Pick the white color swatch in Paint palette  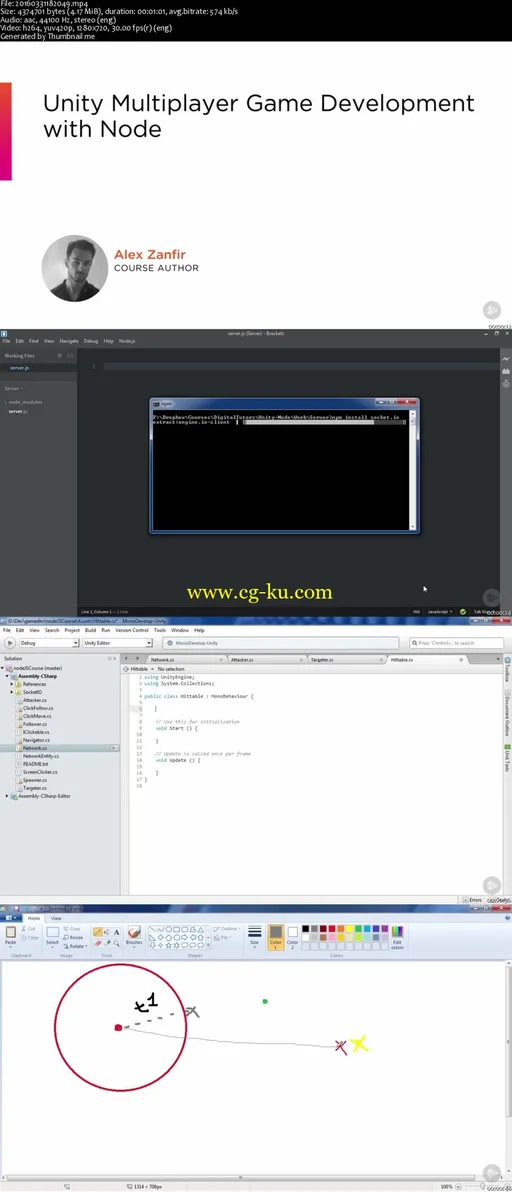pyautogui.click(x=305, y=938)
